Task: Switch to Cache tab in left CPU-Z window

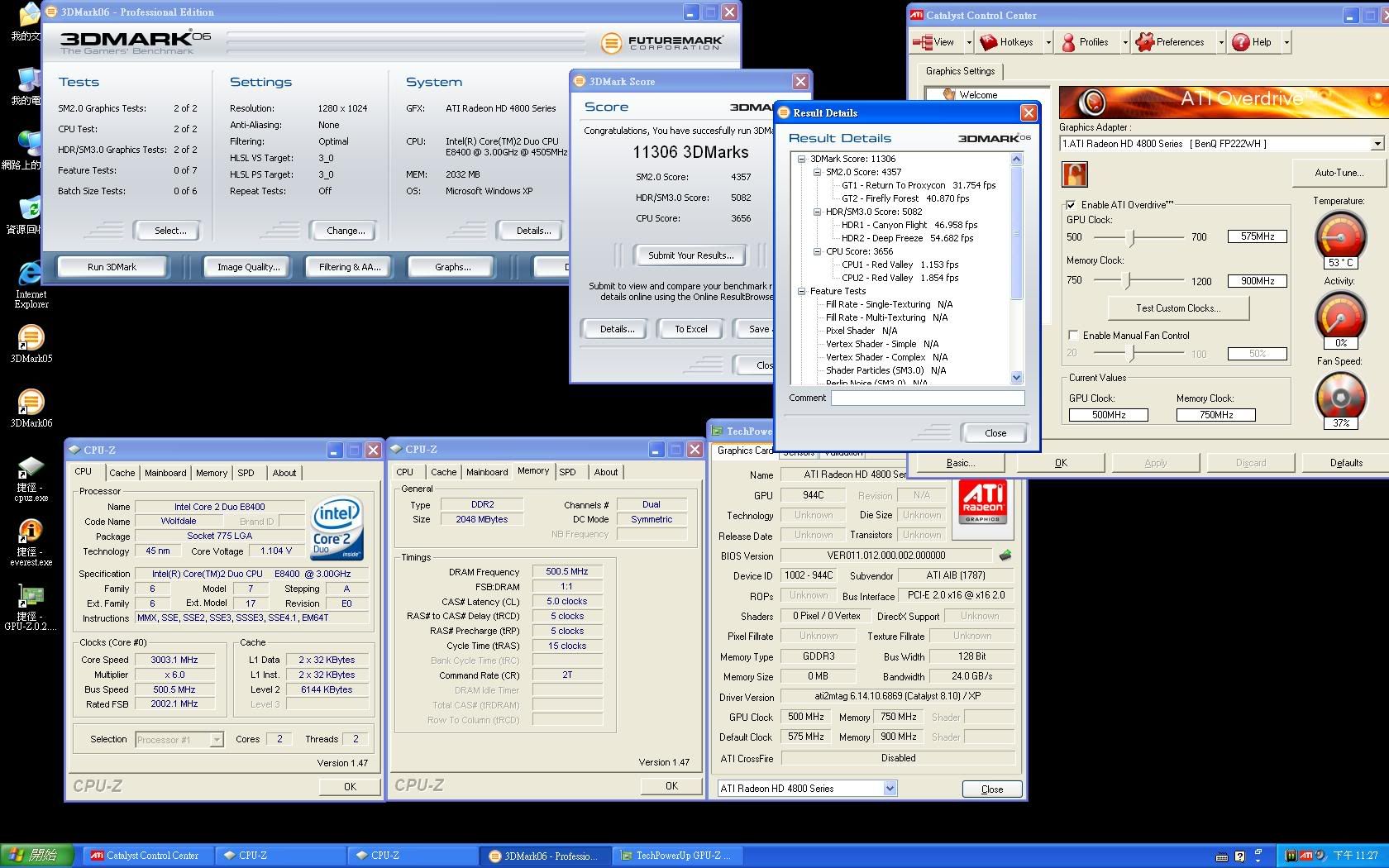Action: click(122, 473)
